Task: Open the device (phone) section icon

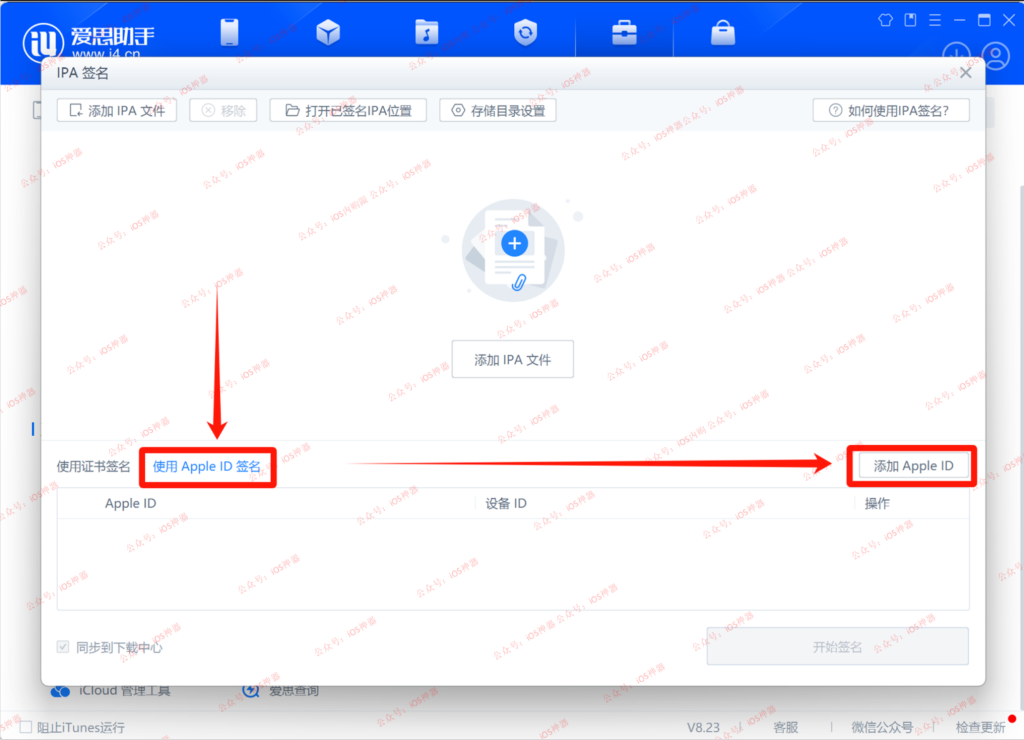Action: (x=229, y=32)
